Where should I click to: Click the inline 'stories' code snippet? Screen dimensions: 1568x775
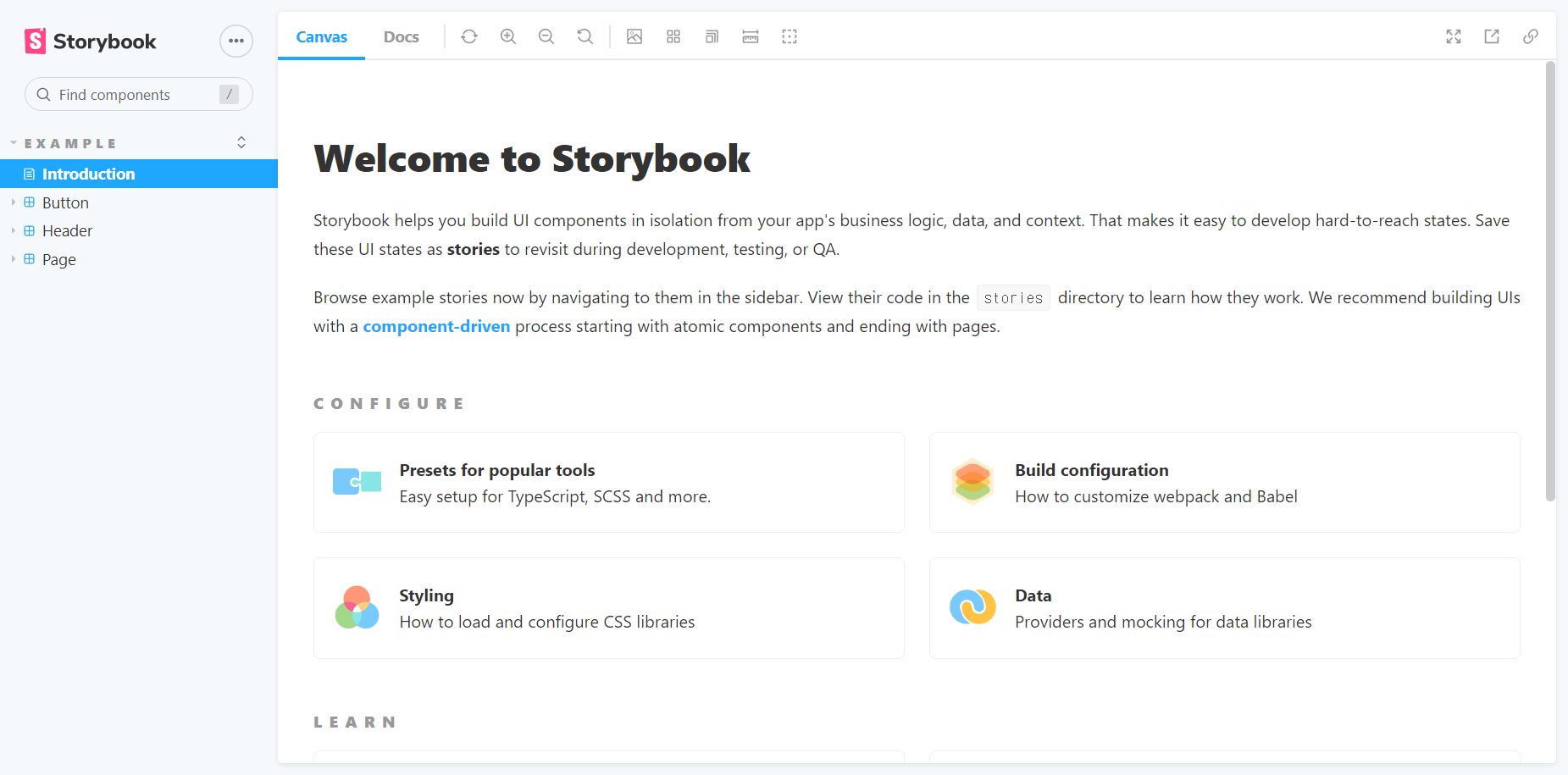[1013, 298]
